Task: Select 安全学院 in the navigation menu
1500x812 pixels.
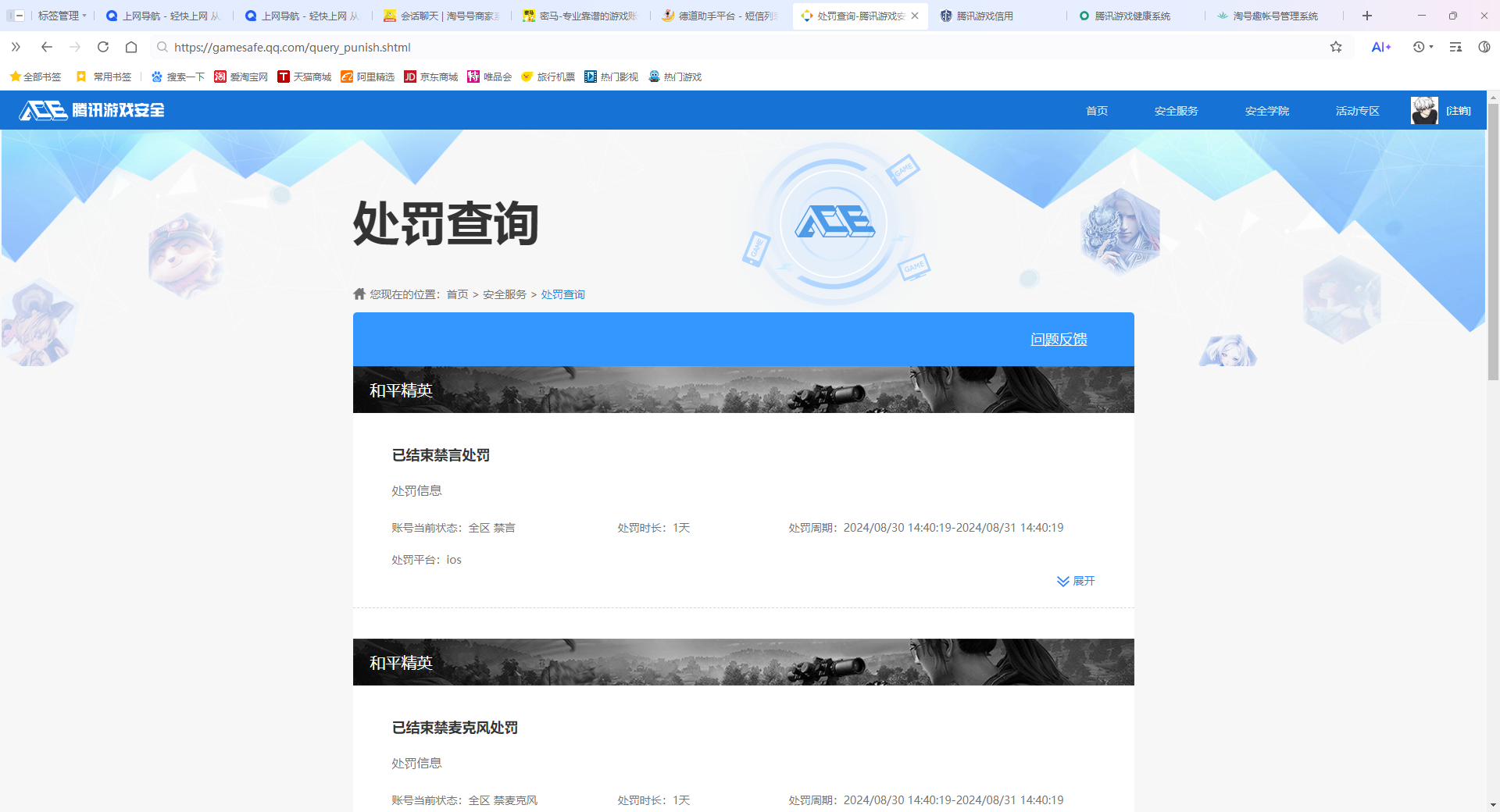Action: [x=1266, y=110]
